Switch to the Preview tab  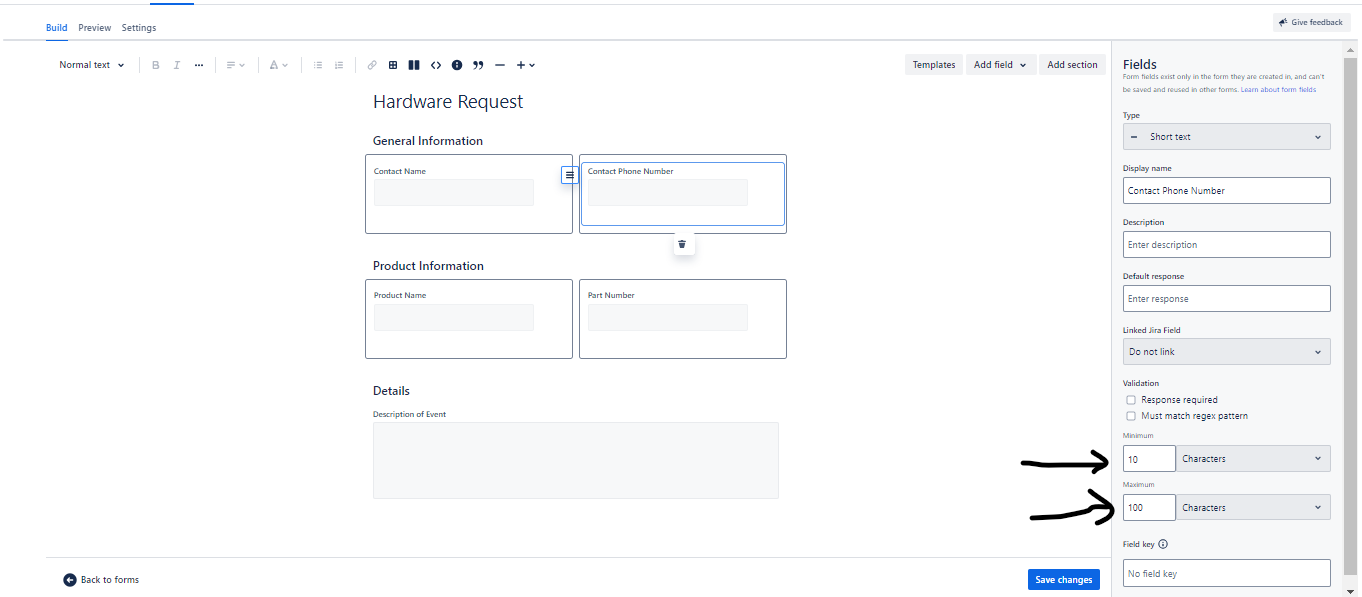94,27
